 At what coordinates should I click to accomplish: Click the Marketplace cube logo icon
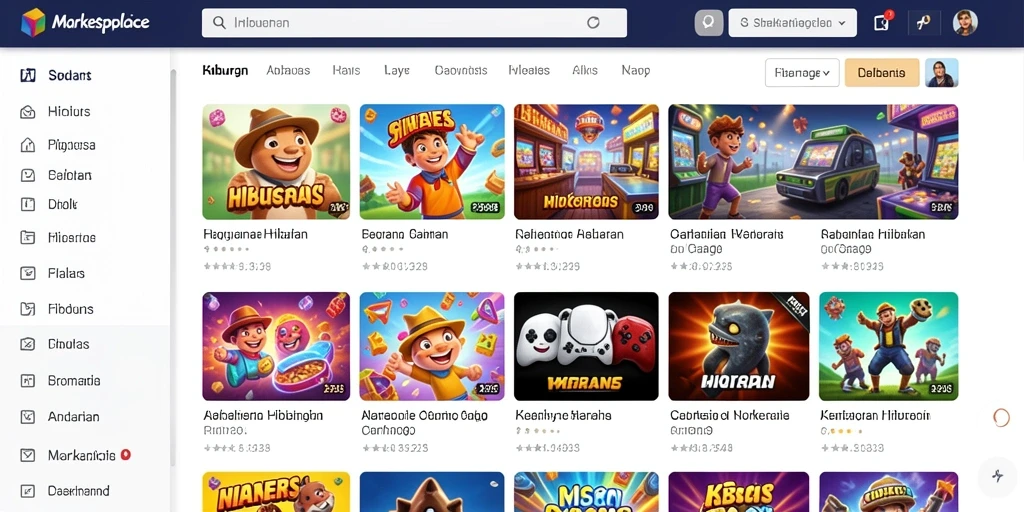pos(33,23)
